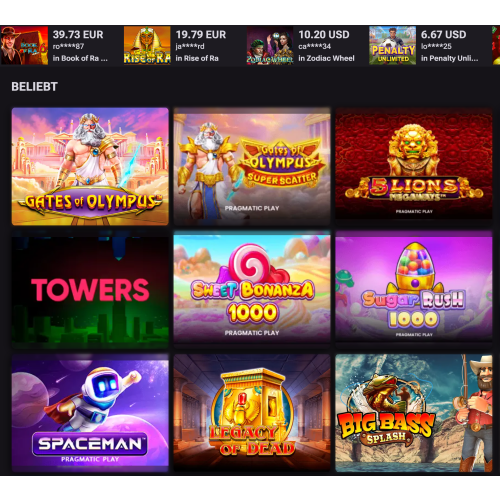This screenshot has height=500, width=500.
Task: Click the Book of Ra winner icon
Action: click(24, 45)
